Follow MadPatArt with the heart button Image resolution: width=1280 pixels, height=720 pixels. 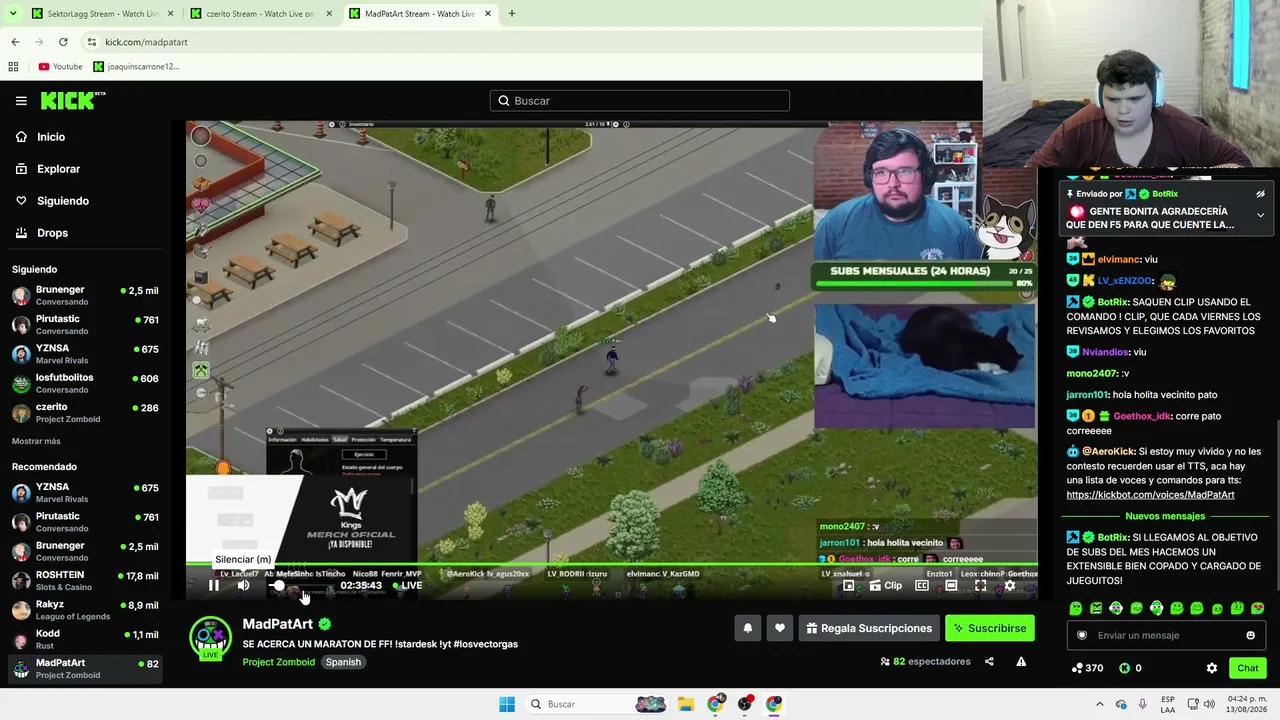coord(780,628)
